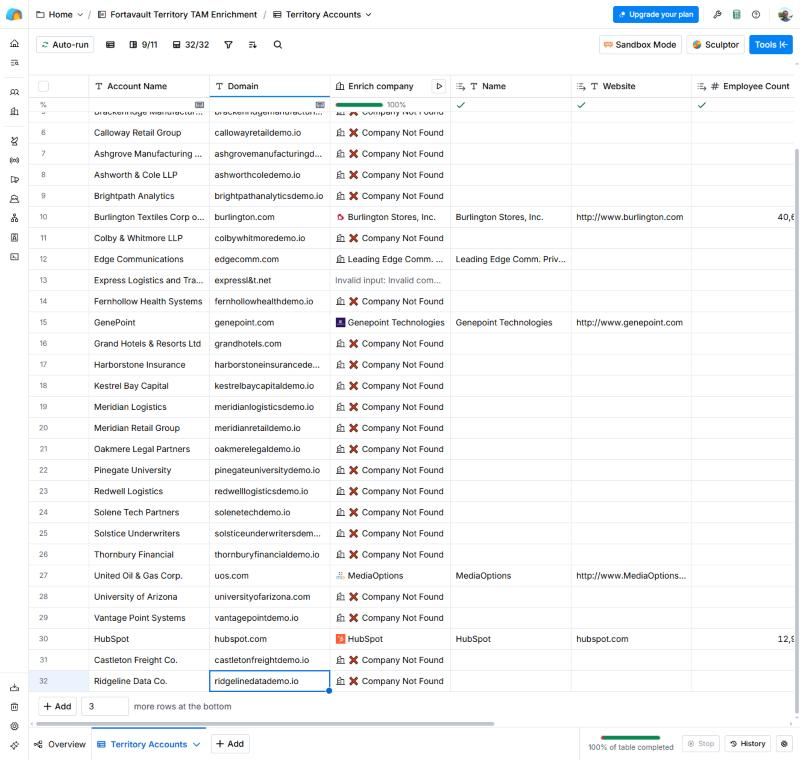The image size is (800, 760).
Task: Click the row height icon in toolbar
Action: click(x=110, y=45)
